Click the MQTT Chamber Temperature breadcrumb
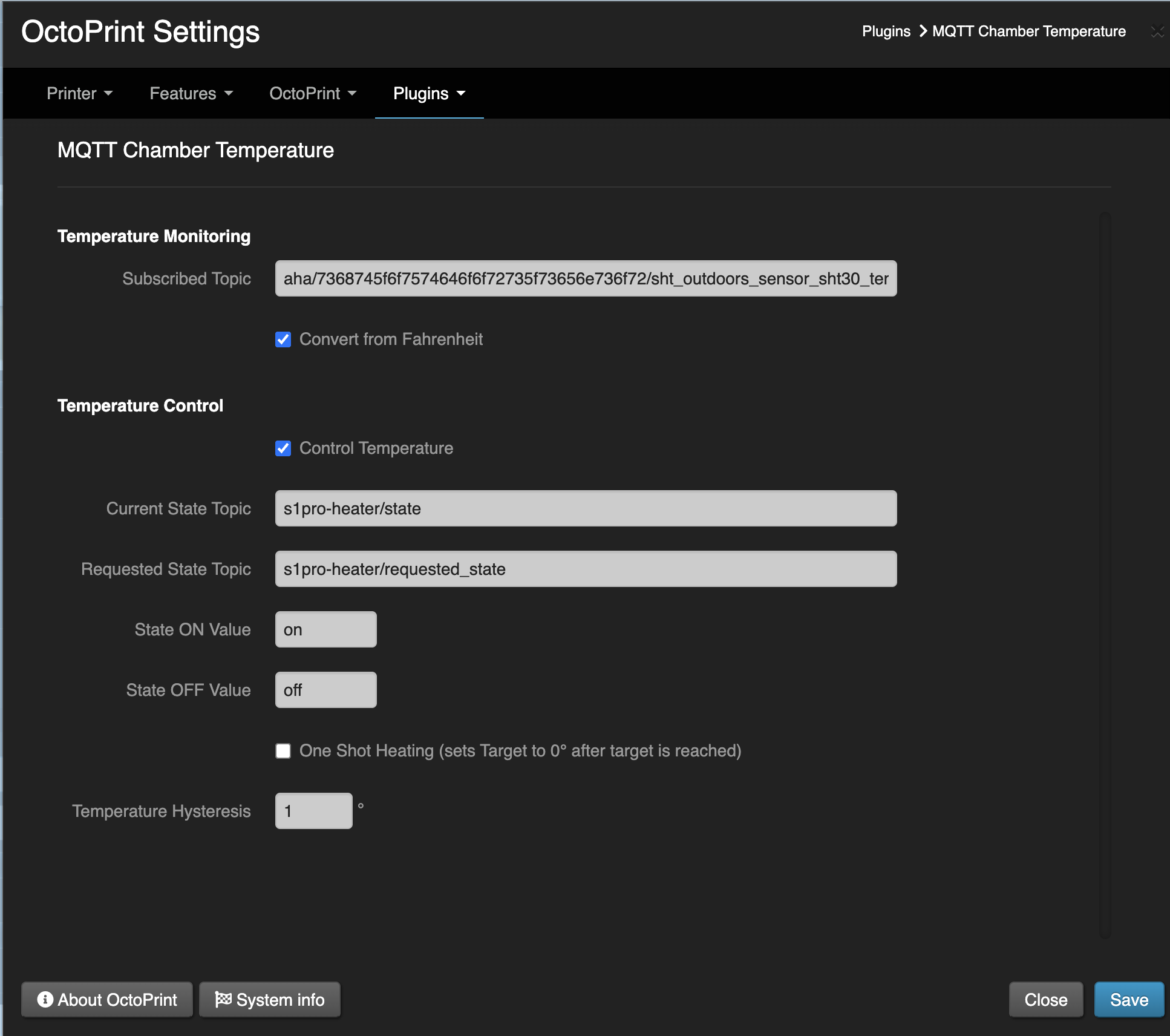Screen dimensions: 1170x1036 [1029, 31]
